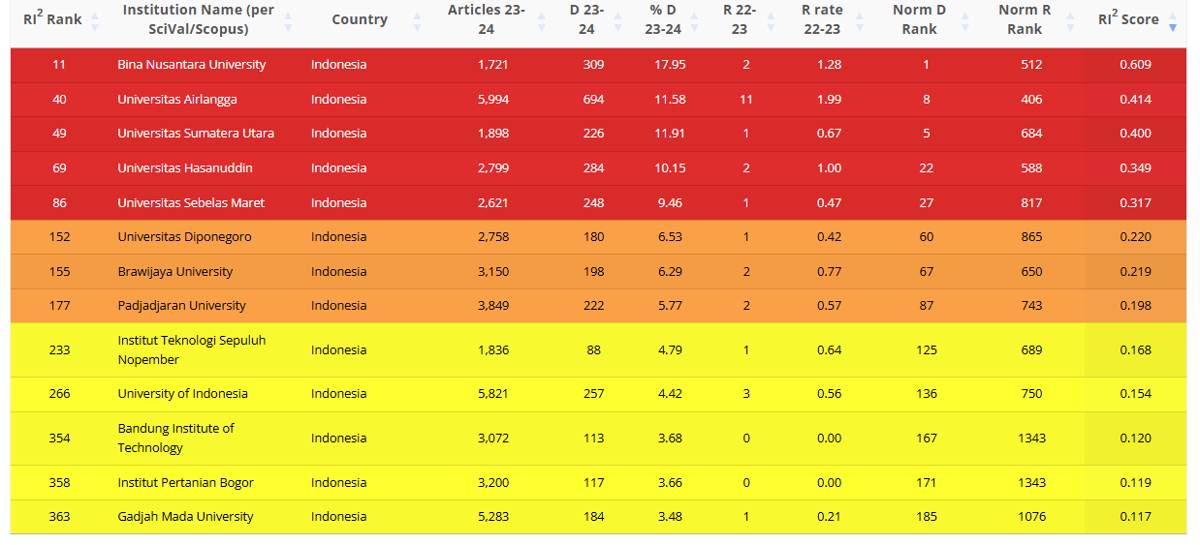Click RI² score 0.400
Screen dimensions: 1200x545
coord(1136,133)
